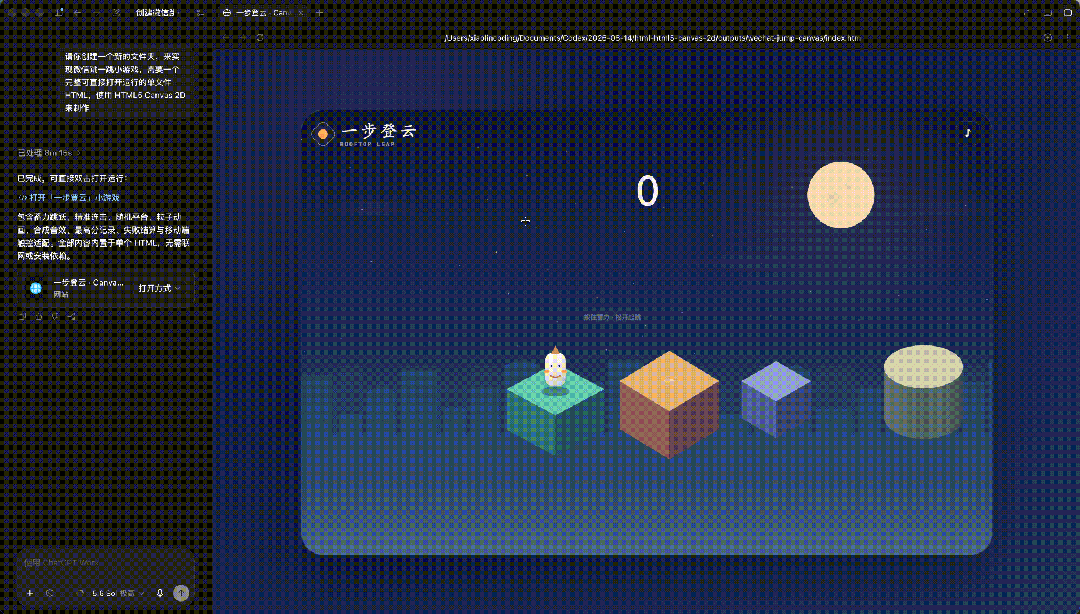Go back in the preview browser
Viewport: 1080px width, 614px height.
tap(226, 38)
